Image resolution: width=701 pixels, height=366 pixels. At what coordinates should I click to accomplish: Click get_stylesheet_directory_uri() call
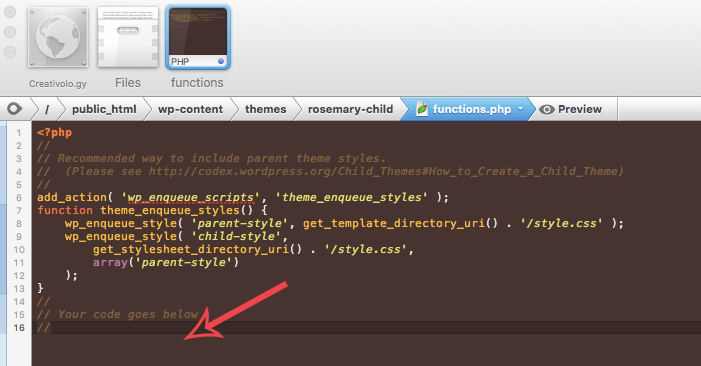tap(198, 249)
